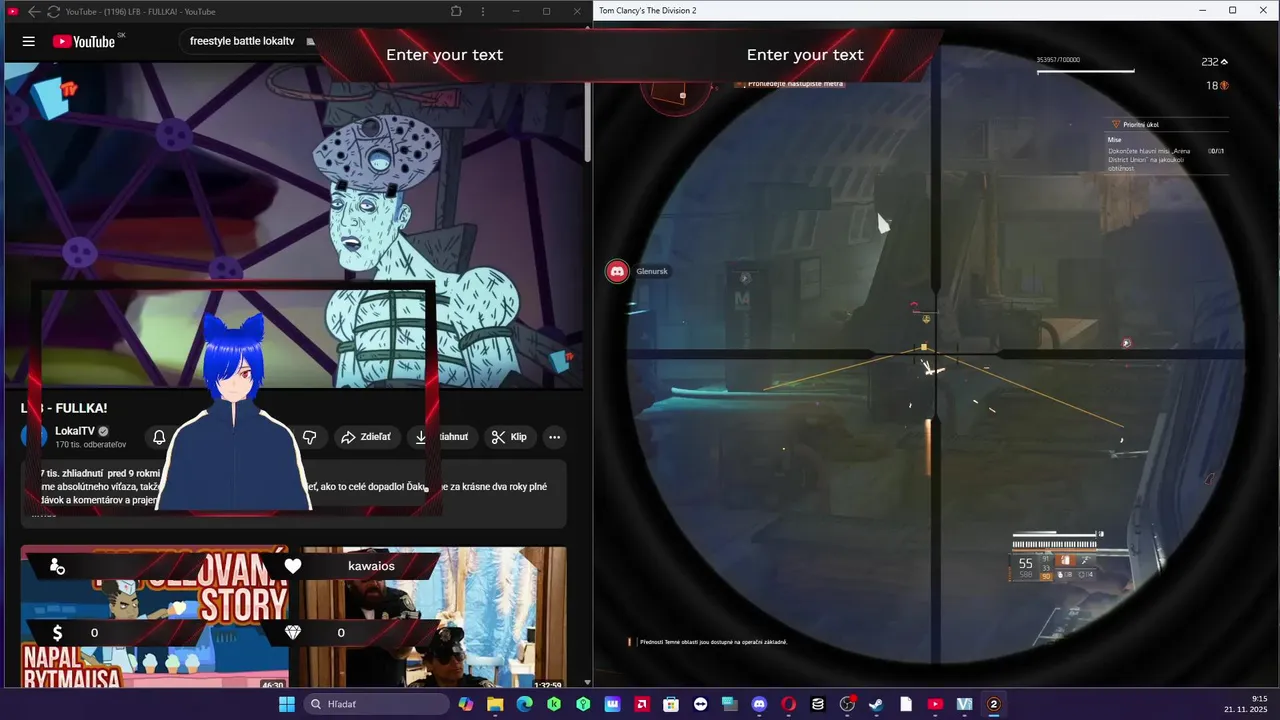Click the 'Glenursk' Discord overlay name
Image resolution: width=1280 pixels, height=720 pixels.
(652, 271)
